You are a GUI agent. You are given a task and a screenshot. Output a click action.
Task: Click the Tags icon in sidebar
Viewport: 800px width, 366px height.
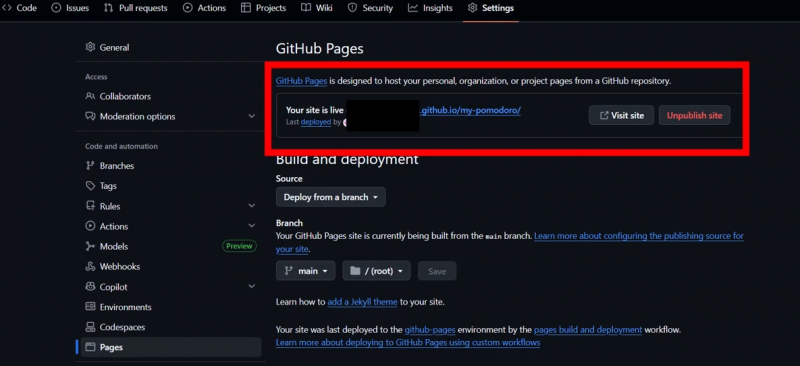click(x=90, y=186)
